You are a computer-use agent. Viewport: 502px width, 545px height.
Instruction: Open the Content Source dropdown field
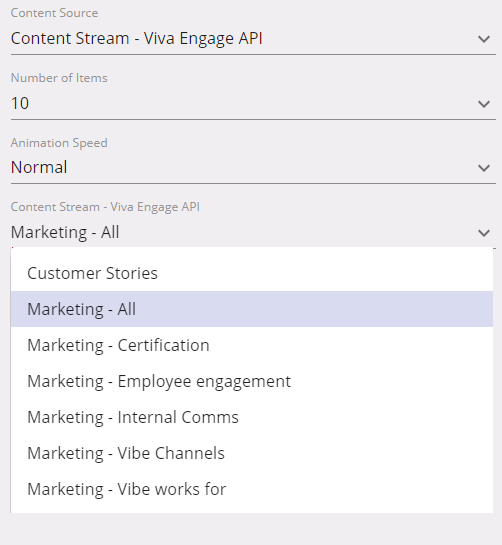pos(253,39)
